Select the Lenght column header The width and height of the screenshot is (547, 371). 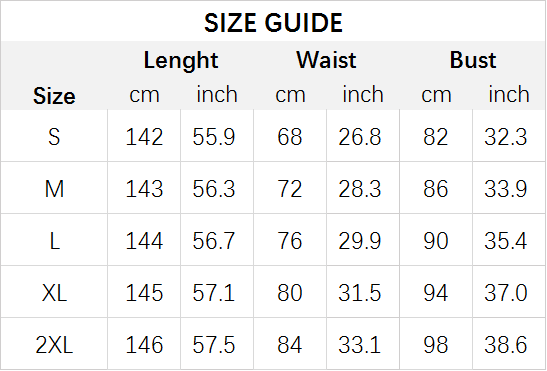[181, 61]
